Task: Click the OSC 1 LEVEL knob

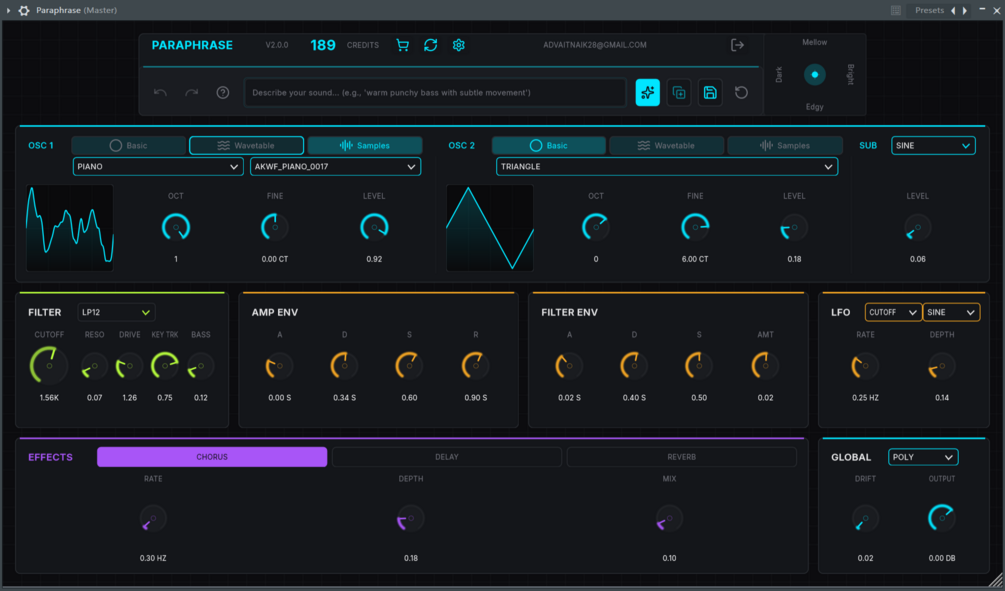Action: tap(374, 228)
